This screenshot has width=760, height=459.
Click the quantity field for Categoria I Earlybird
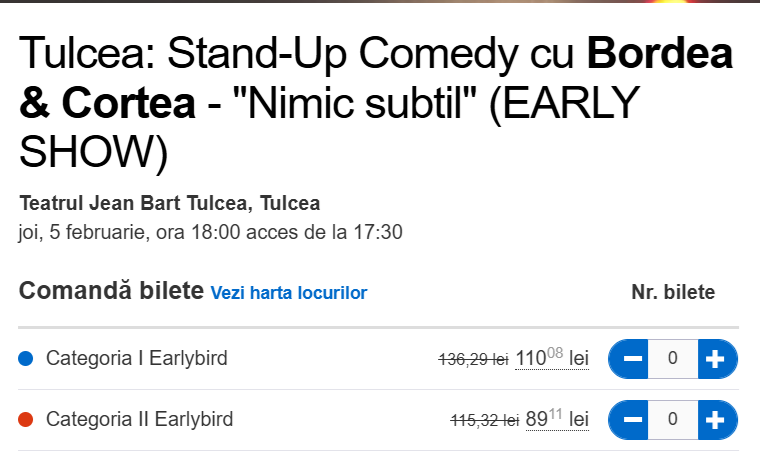click(x=672, y=359)
